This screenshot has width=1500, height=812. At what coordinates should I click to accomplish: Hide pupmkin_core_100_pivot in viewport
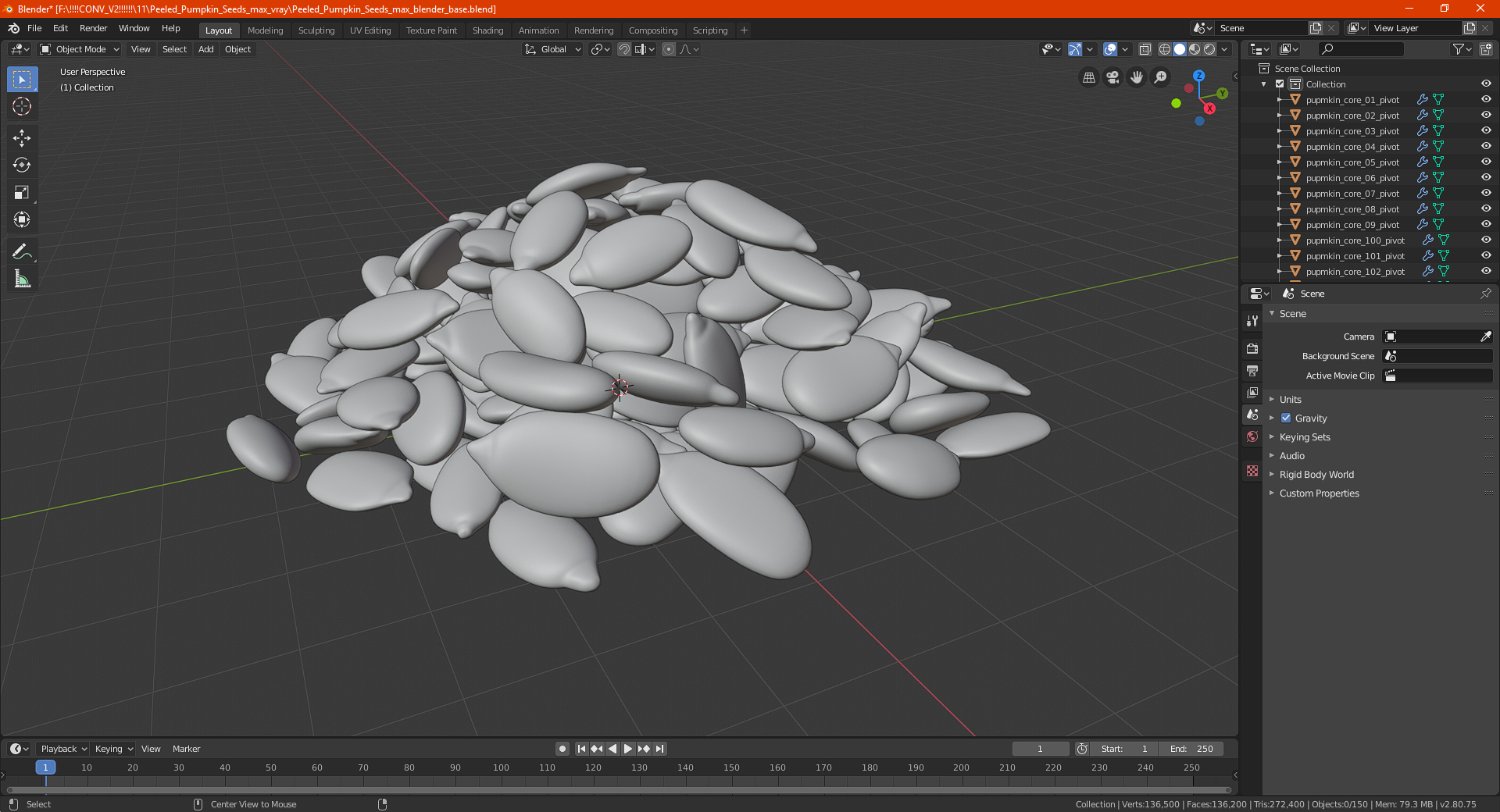pyautogui.click(x=1486, y=240)
